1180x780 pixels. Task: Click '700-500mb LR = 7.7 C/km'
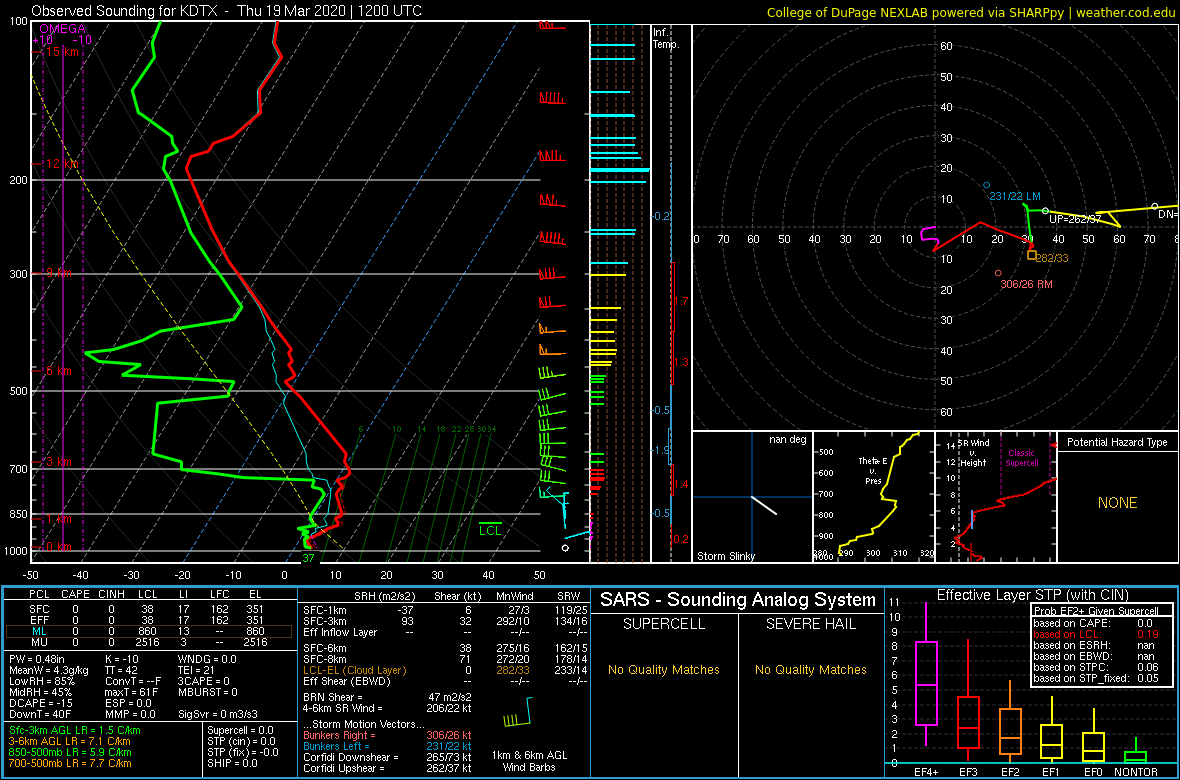pyautogui.click(x=70, y=763)
